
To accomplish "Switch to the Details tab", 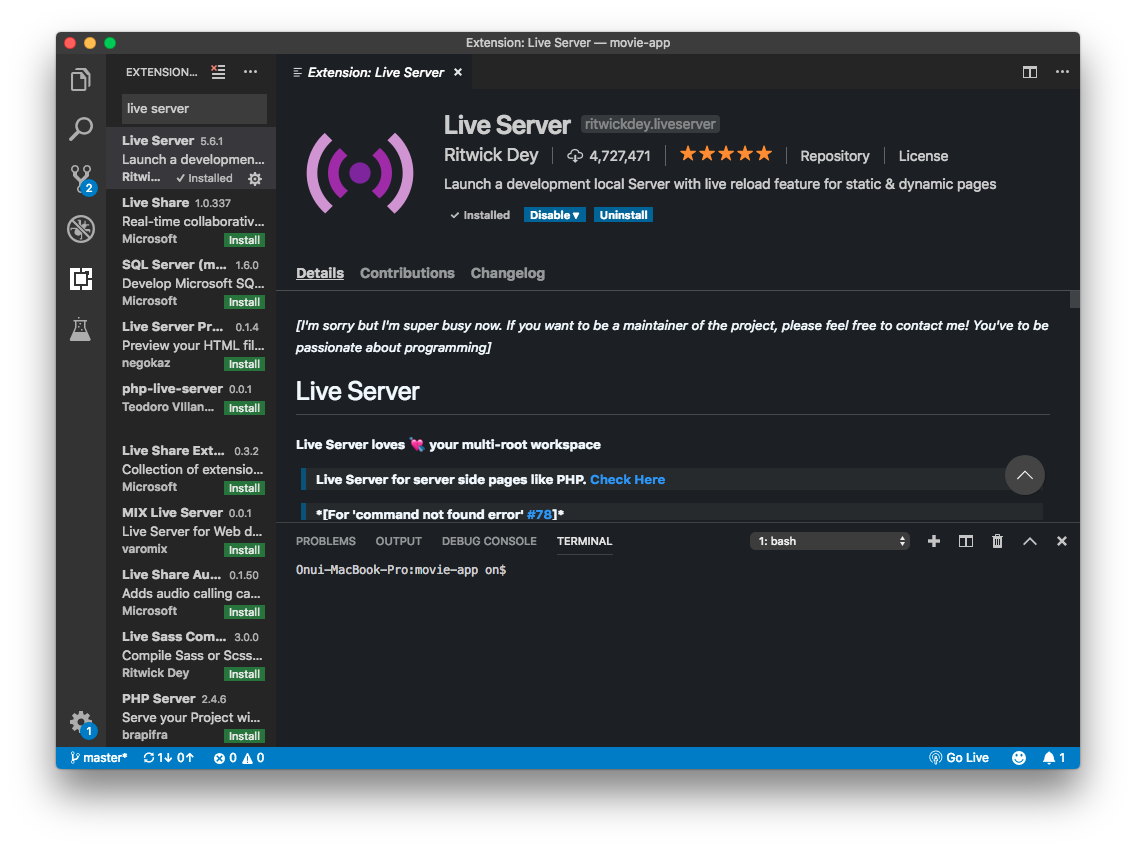I will 320,273.
